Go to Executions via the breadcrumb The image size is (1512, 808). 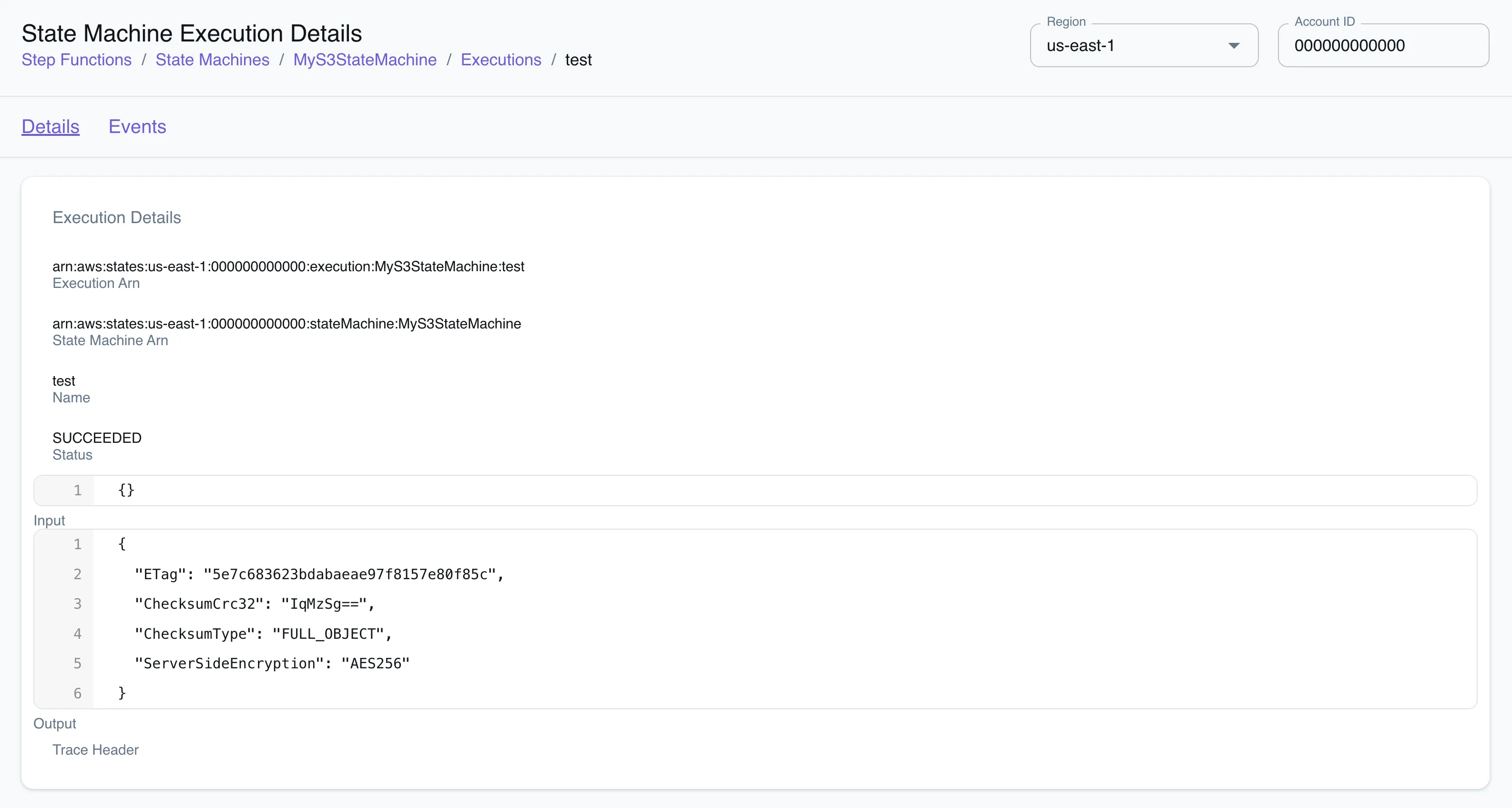(501, 59)
